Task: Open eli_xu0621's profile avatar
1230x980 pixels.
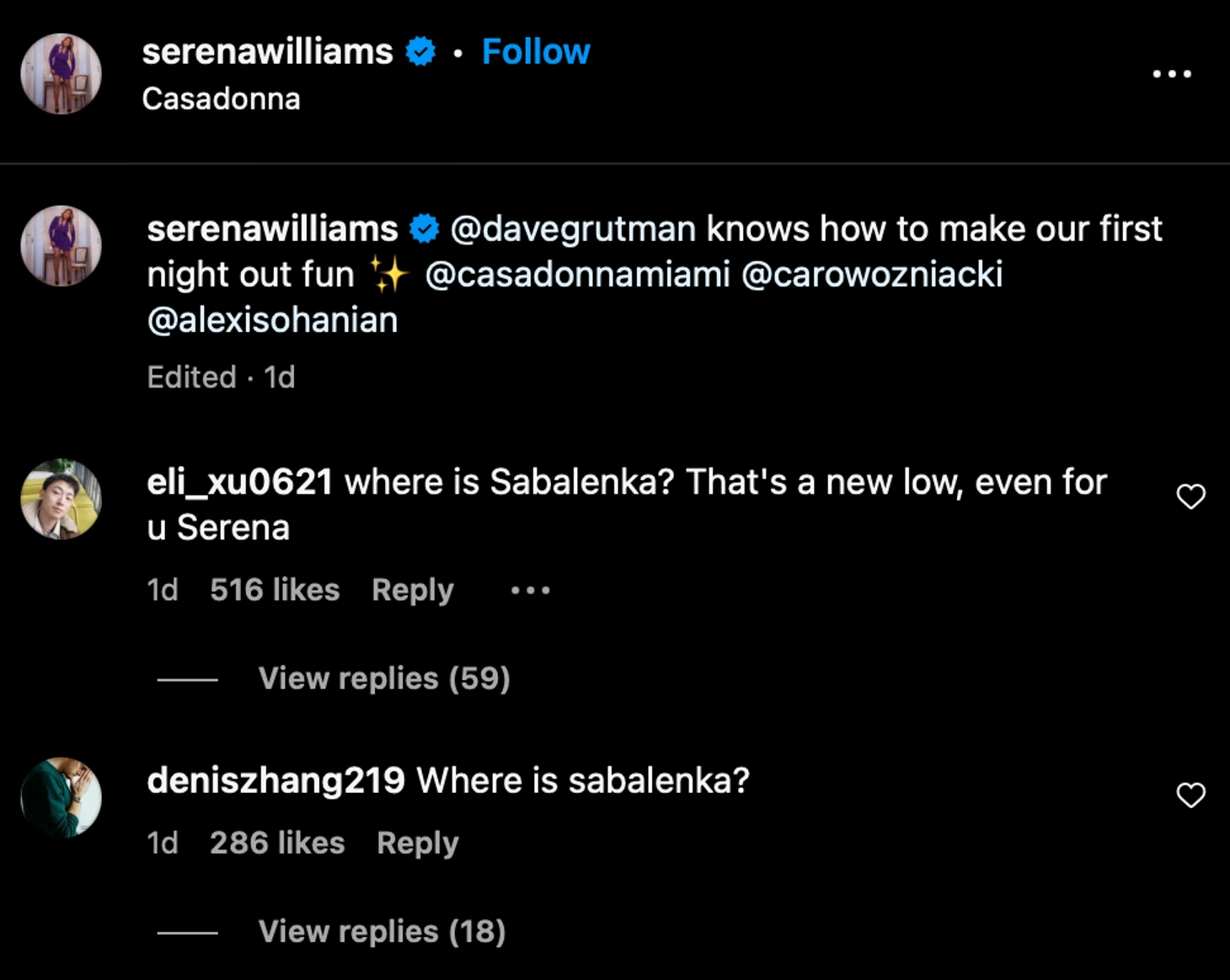Action: (x=61, y=499)
